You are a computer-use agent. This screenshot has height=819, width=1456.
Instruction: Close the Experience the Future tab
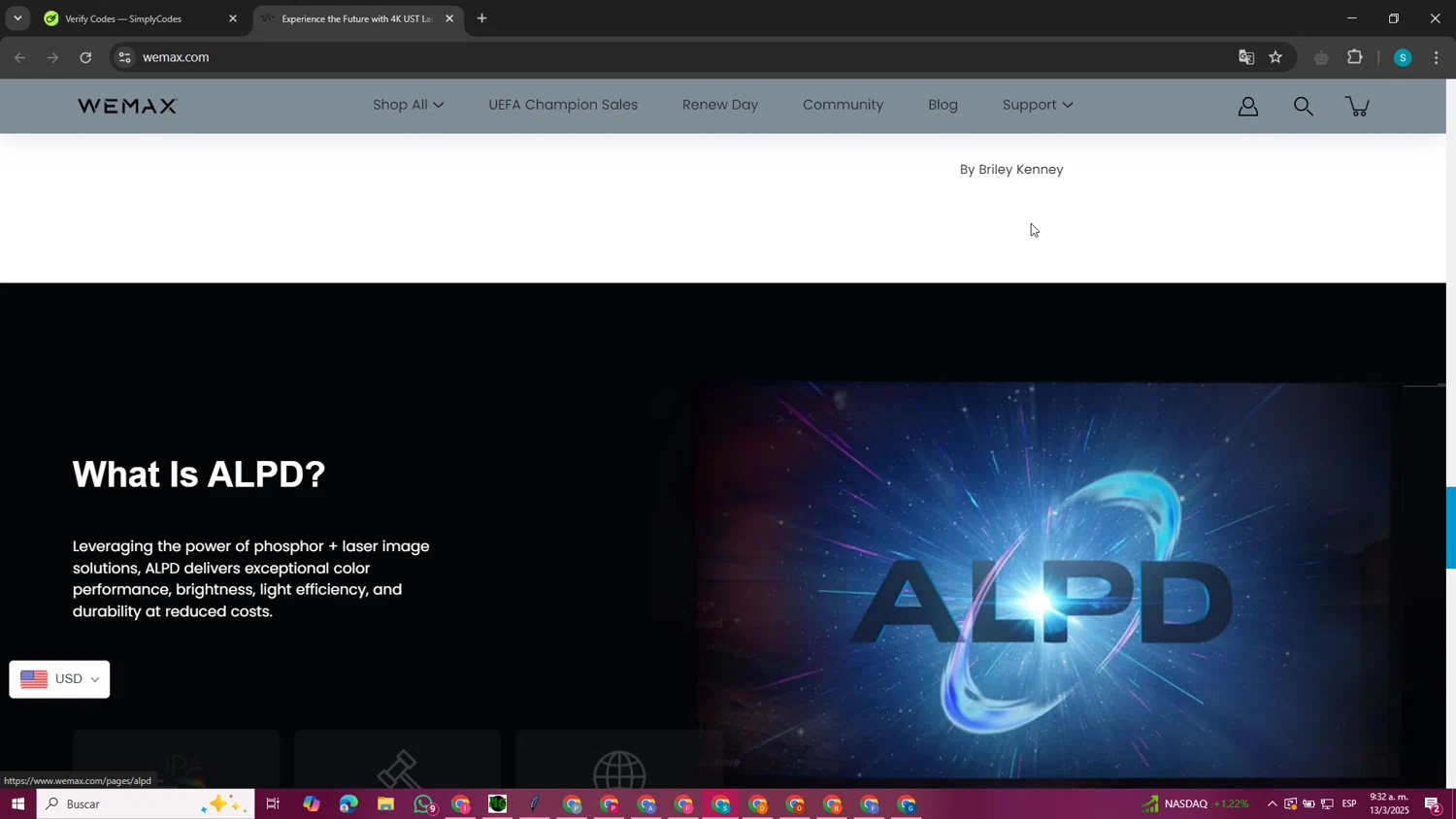pos(449,18)
